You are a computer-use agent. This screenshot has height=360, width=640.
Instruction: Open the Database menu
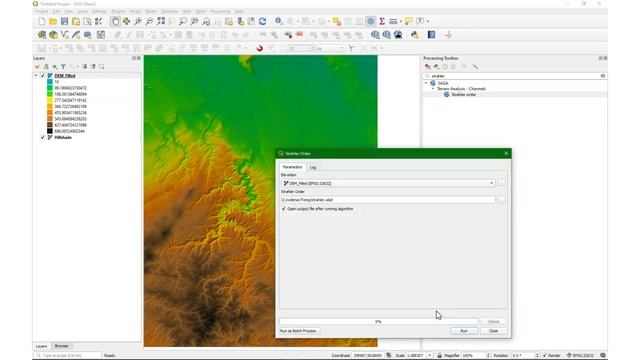[x=170, y=11]
